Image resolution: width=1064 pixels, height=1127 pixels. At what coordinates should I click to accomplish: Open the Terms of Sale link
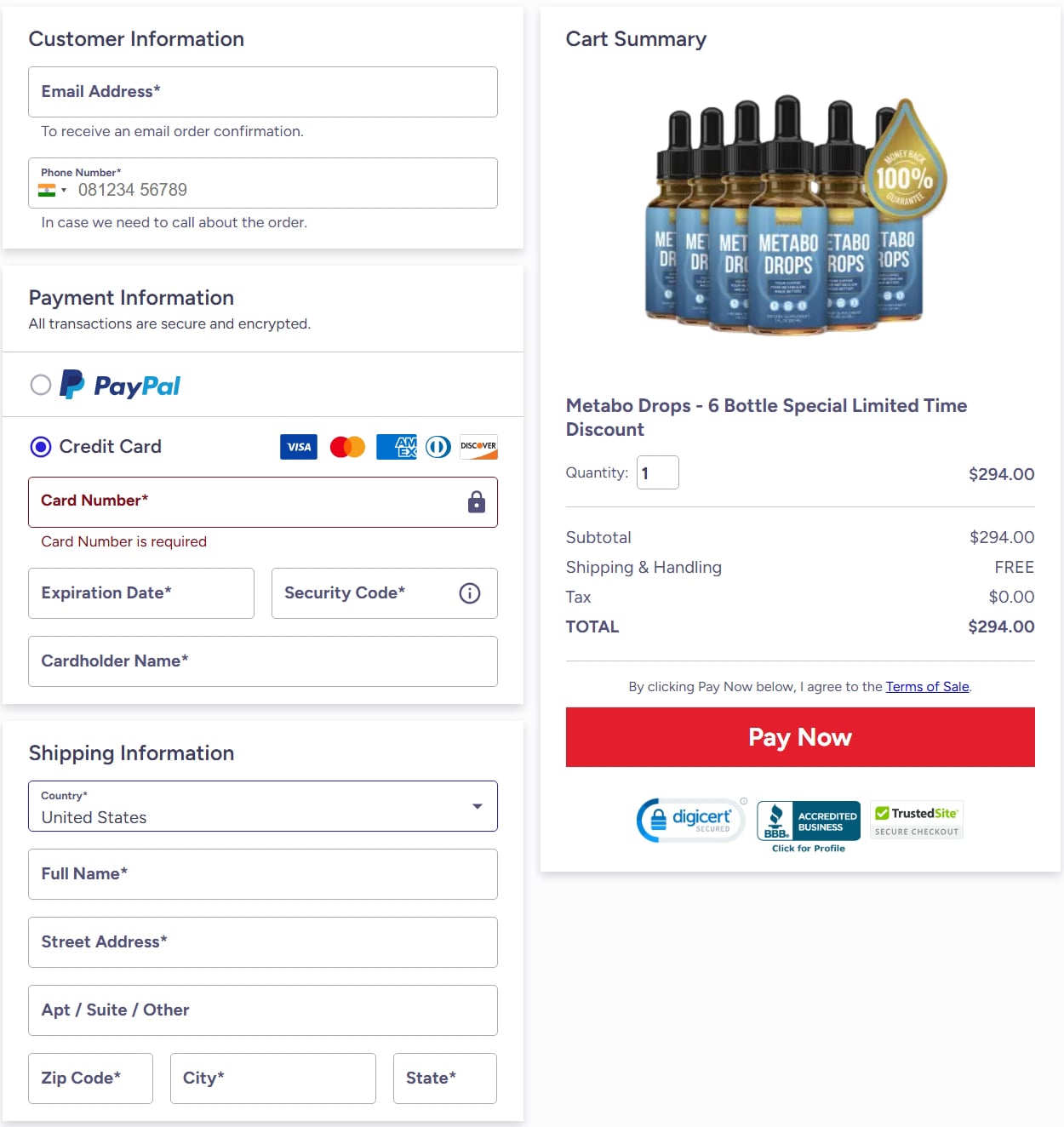(927, 687)
